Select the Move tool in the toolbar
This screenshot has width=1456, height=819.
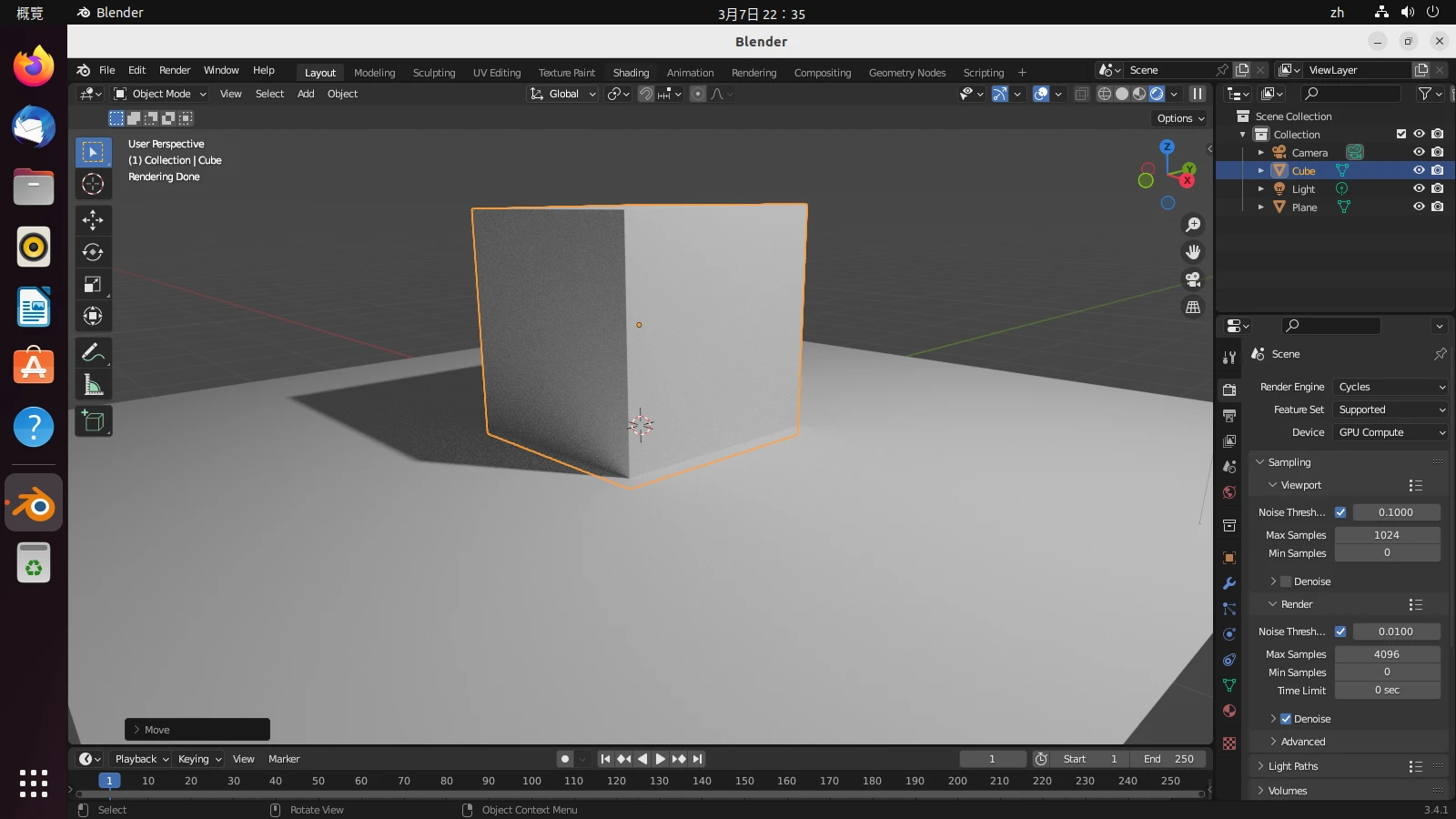point(93,220)
